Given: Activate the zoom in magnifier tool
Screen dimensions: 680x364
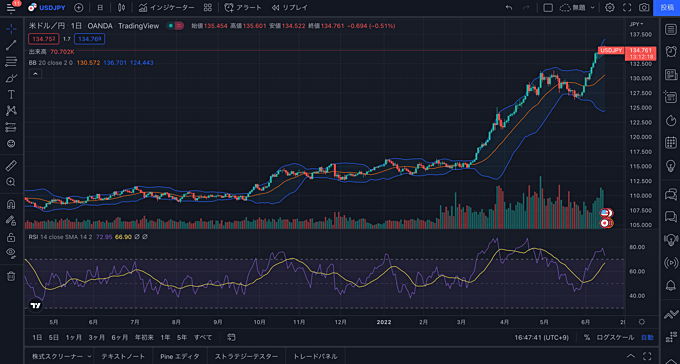Looking at the screenshot, I should (x=11, y=182).
